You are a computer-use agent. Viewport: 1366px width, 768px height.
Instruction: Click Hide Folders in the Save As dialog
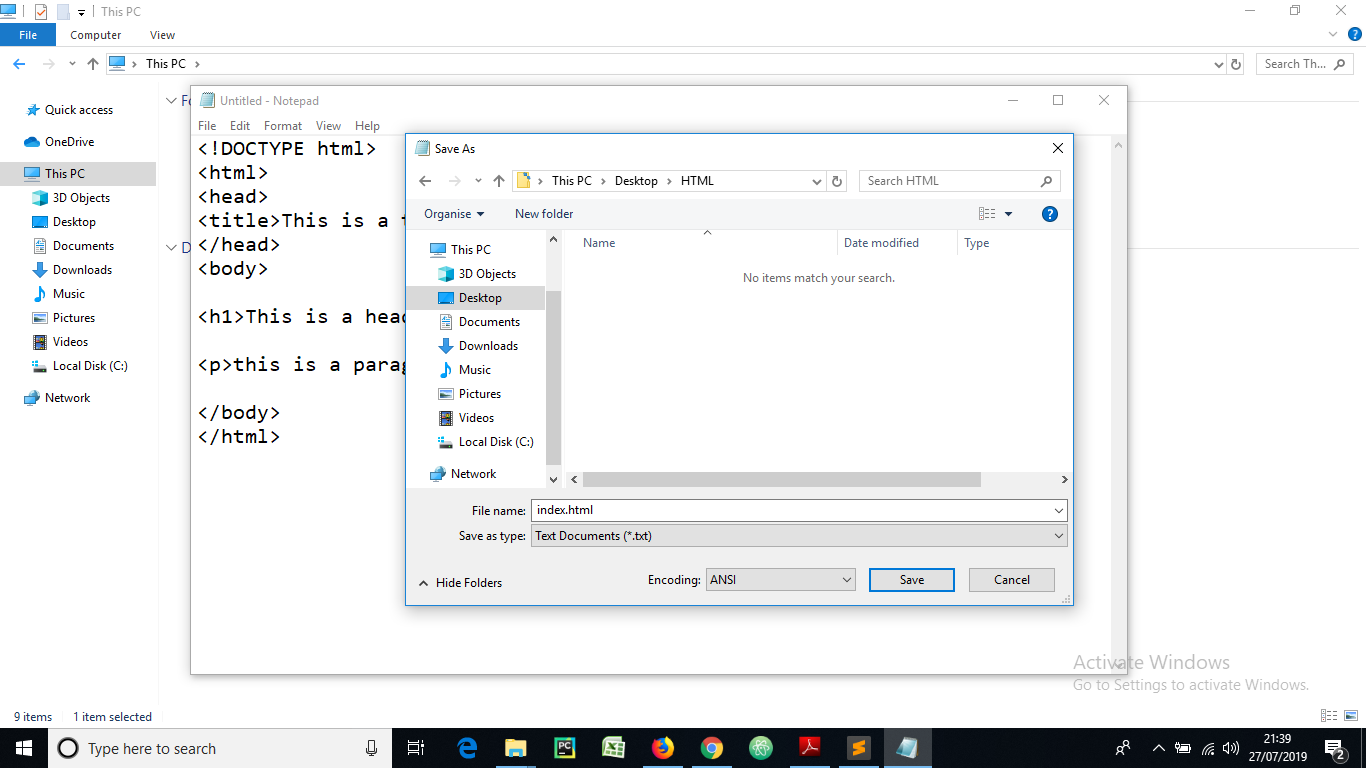[461, 583]
